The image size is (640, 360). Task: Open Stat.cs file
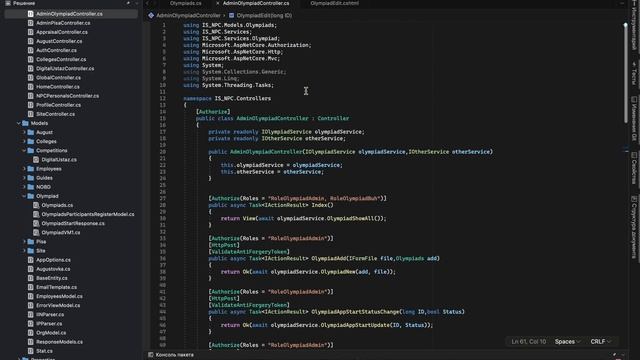pyautogui.click(x=44, y=351)
